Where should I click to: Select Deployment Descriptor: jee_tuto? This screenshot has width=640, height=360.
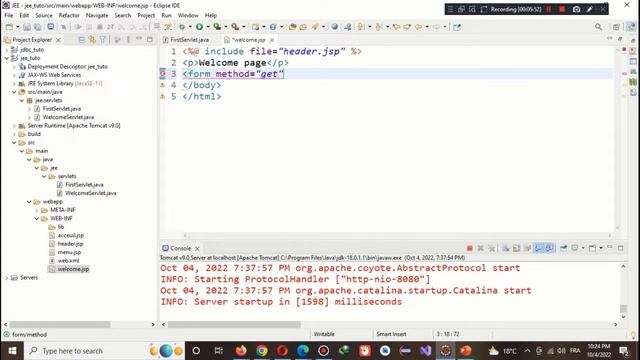(67, 67)
